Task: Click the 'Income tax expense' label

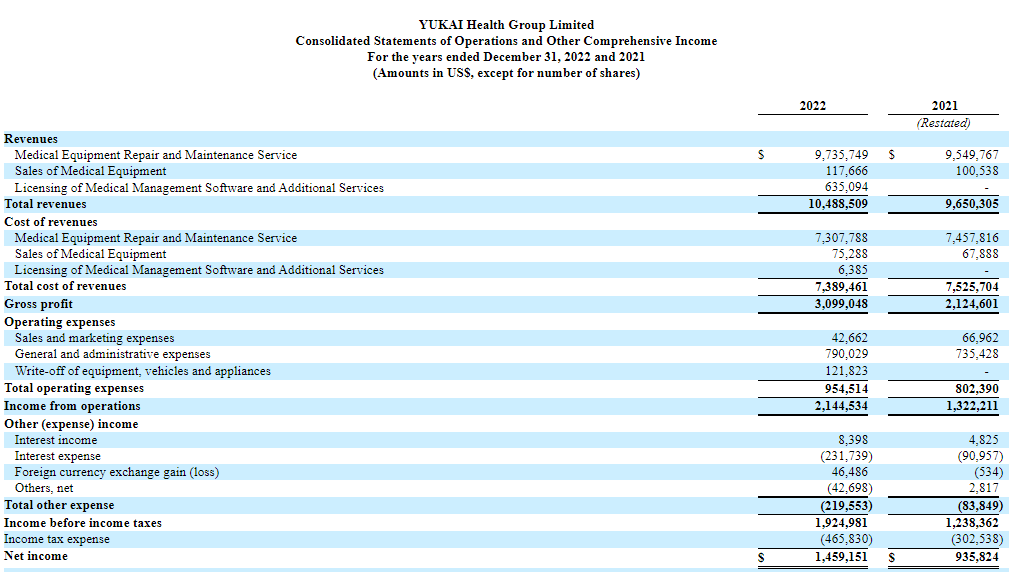Action: (57, 539)
